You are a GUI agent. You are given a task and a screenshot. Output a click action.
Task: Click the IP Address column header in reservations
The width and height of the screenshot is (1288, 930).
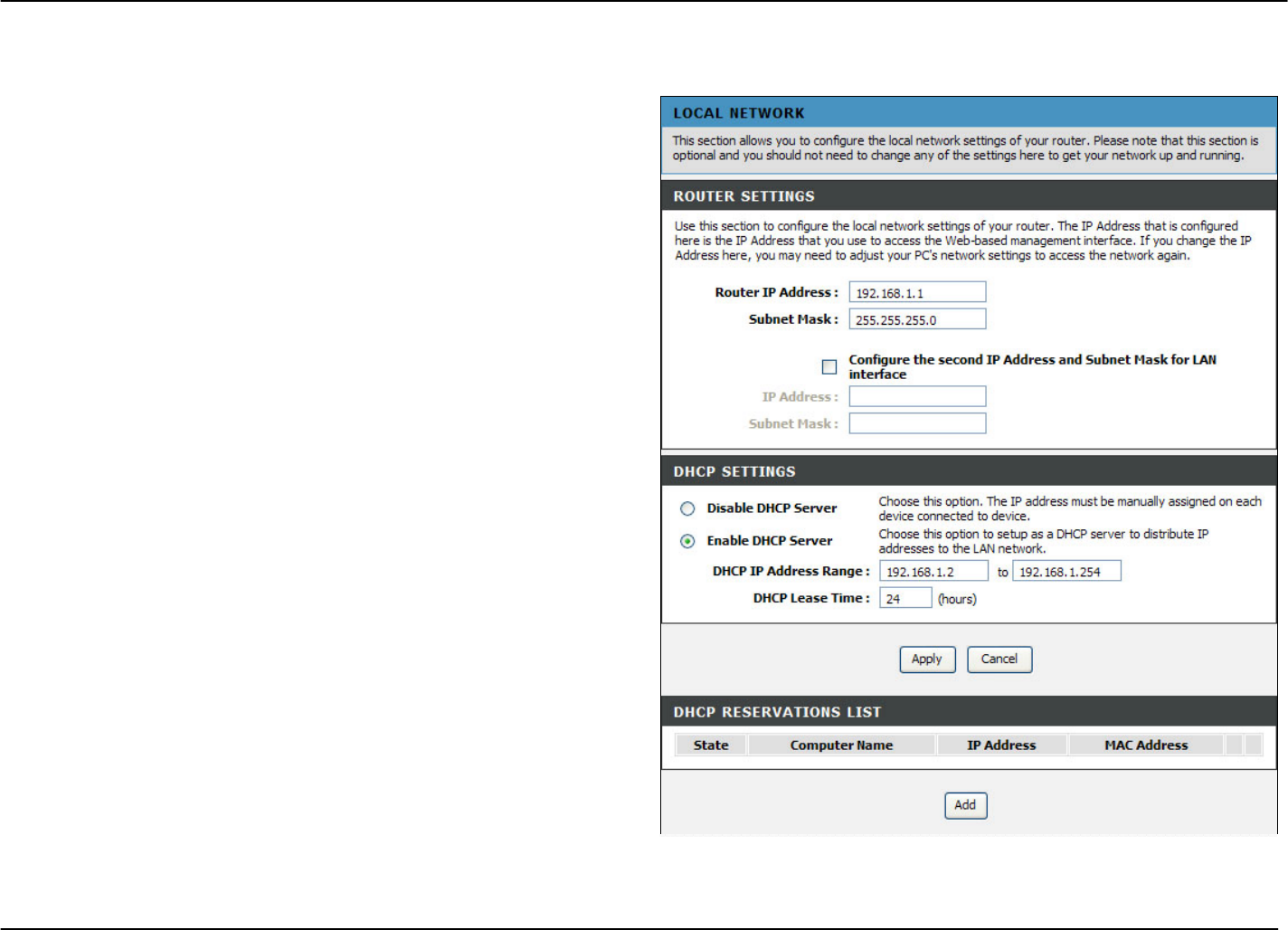(x=1001, y=745)
